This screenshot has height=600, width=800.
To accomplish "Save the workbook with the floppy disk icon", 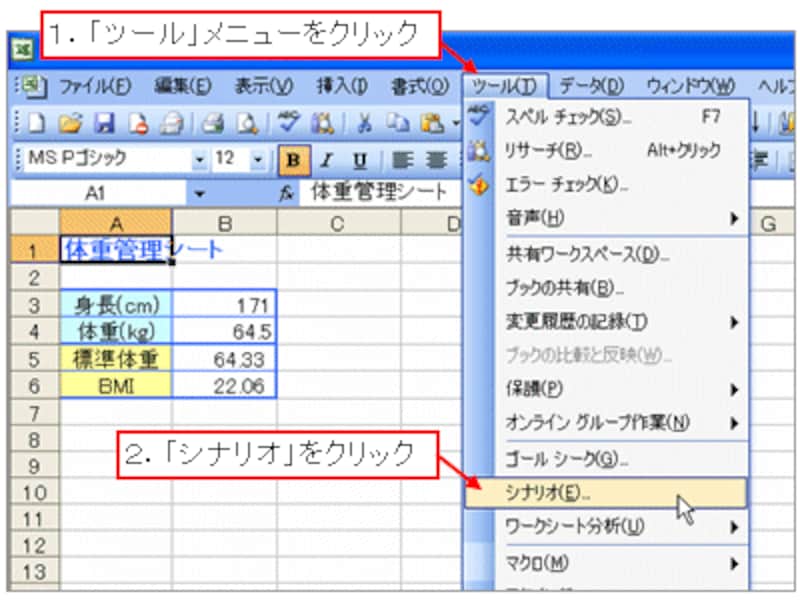I will [104, 123].
